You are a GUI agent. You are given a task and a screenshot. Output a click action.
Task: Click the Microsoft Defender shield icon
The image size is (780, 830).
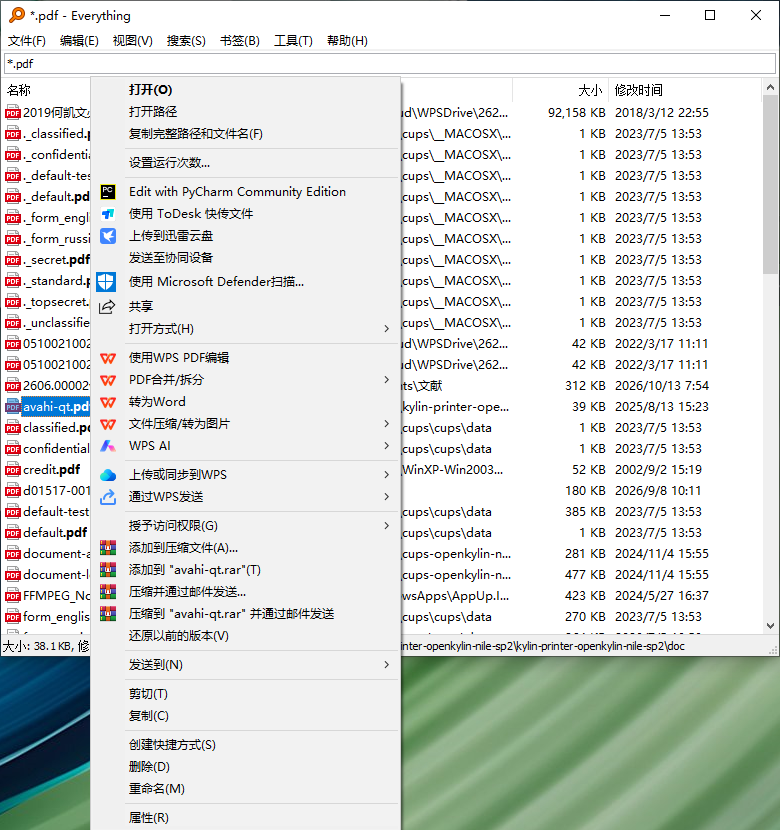point(106,282)
